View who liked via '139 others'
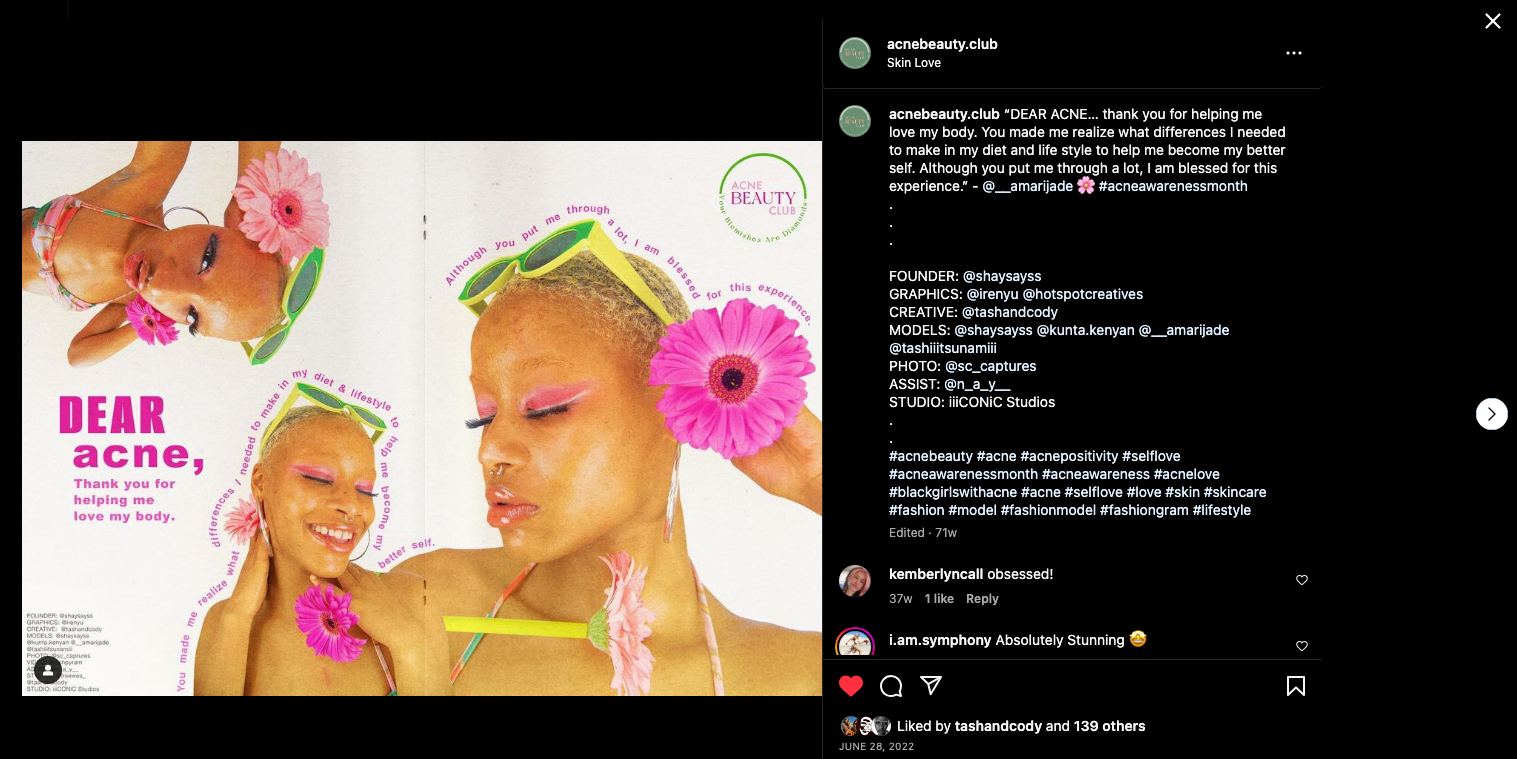The image size is (1517, 759). coord(1110,726)
